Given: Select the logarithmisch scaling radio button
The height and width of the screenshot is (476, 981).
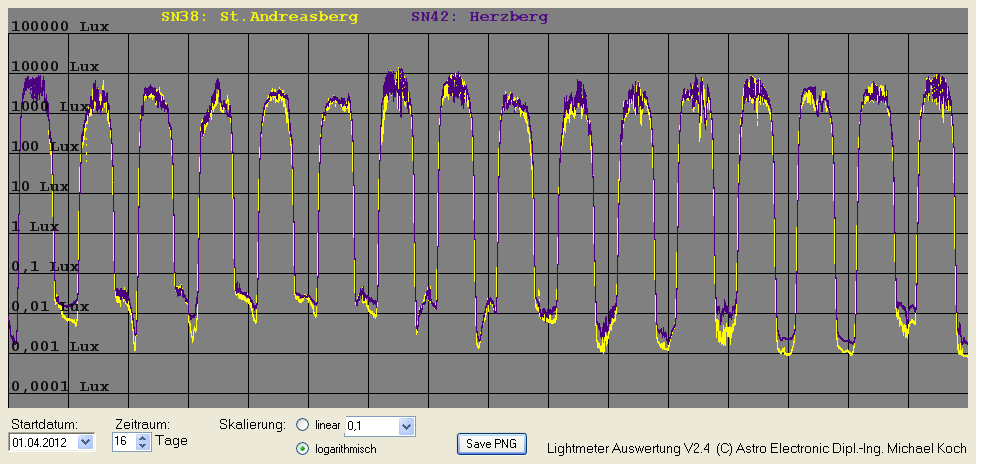Looking at the screenshot, I should pos(303,448).
